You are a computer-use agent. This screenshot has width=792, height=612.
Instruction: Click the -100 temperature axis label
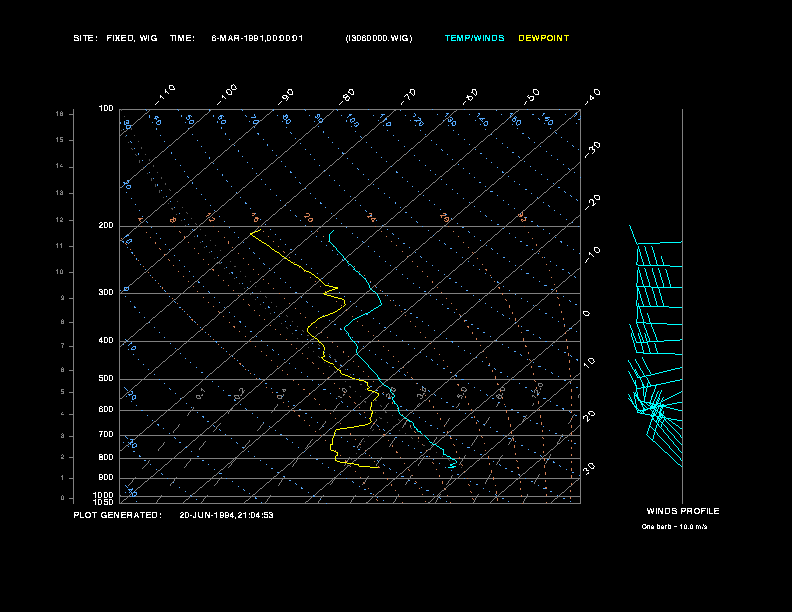pos(227,95)
